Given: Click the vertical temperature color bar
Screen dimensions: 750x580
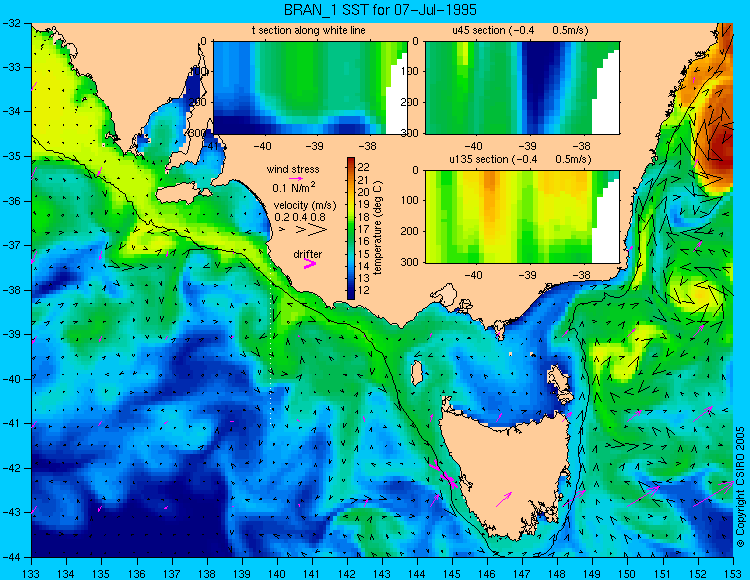Looking at the screenshot, I should point(351,228).
